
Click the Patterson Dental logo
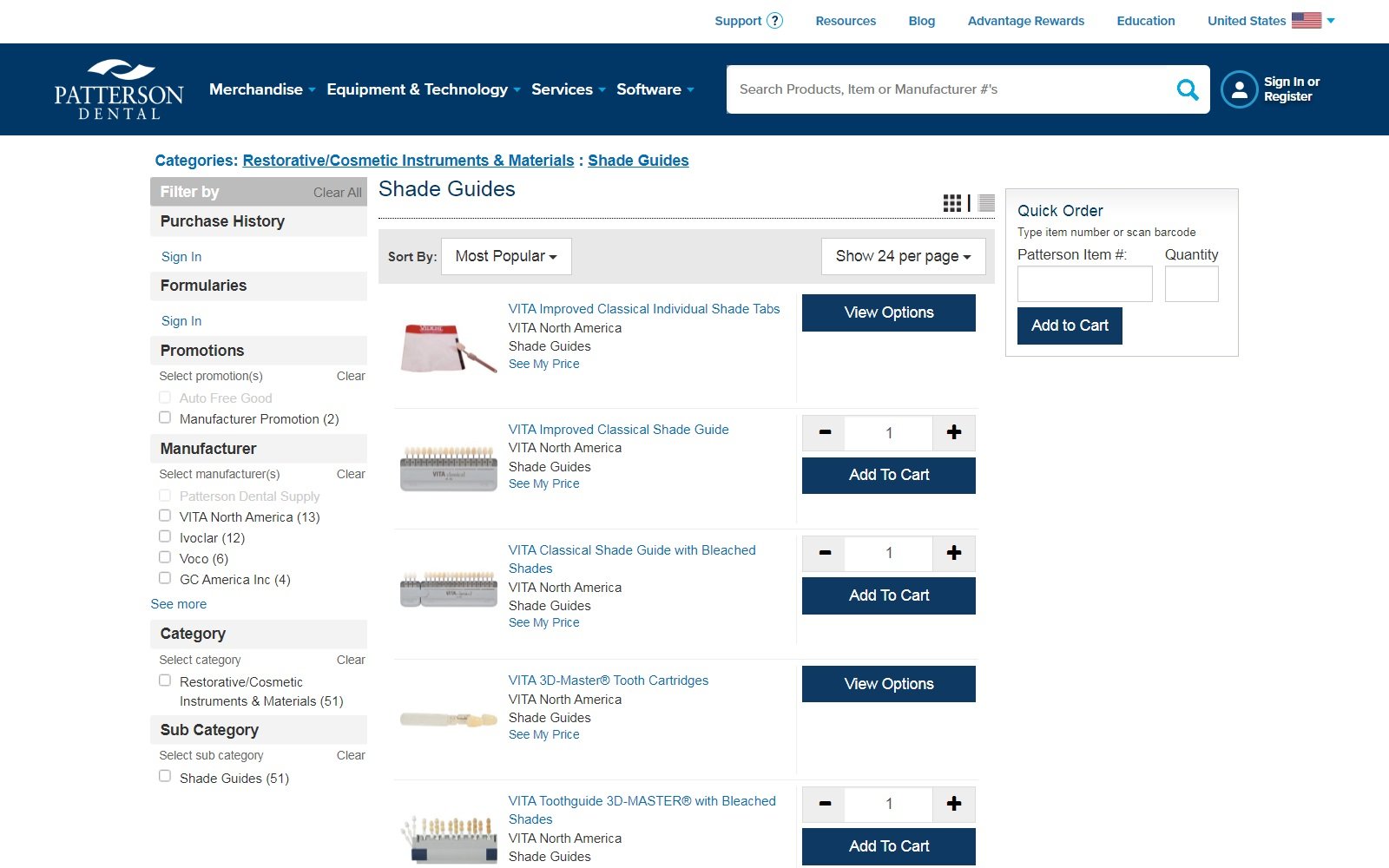[x=119, y=89]
